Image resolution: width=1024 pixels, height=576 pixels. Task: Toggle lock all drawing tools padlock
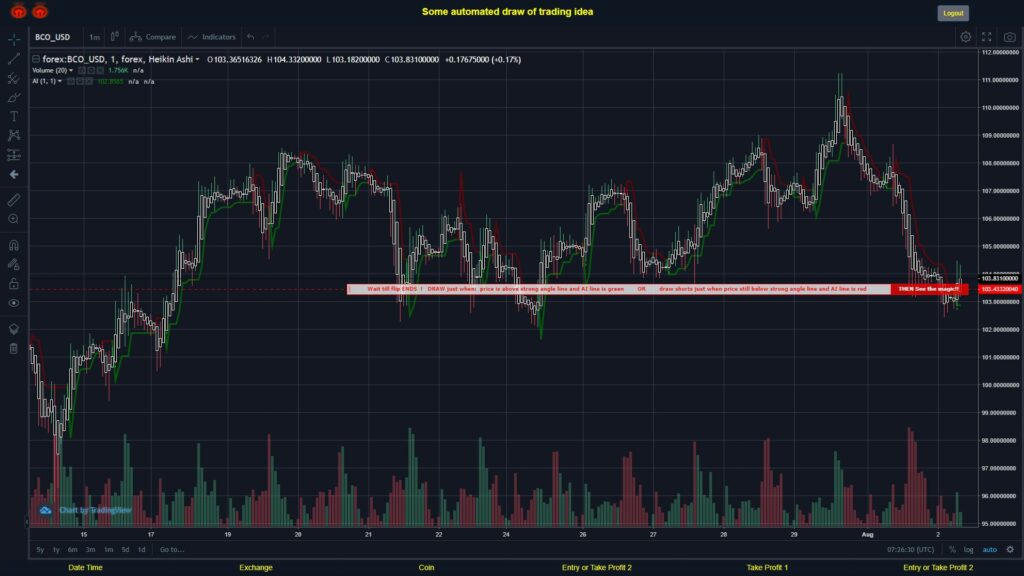14,283
